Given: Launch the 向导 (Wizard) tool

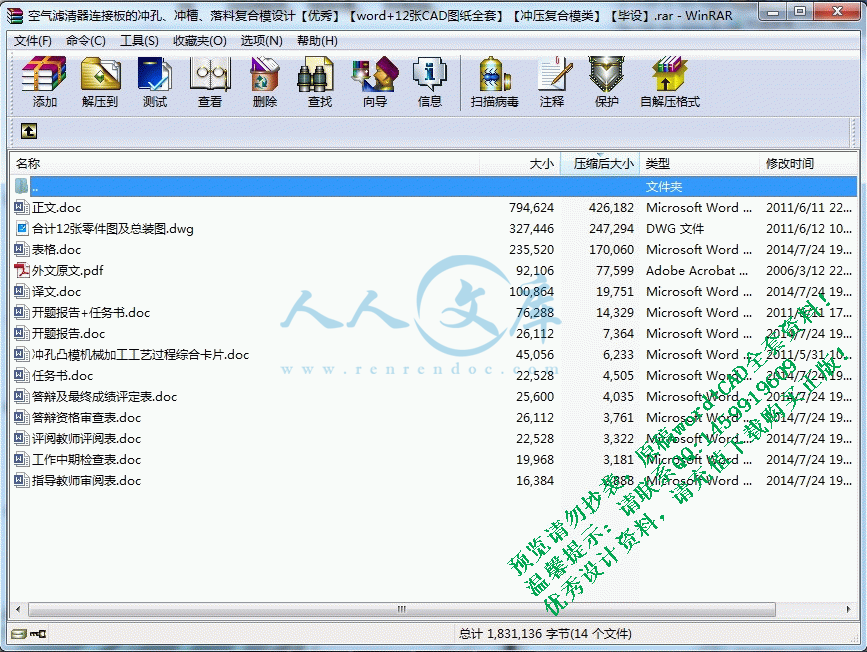Looking at the screenshot, I should click(375, 81).
